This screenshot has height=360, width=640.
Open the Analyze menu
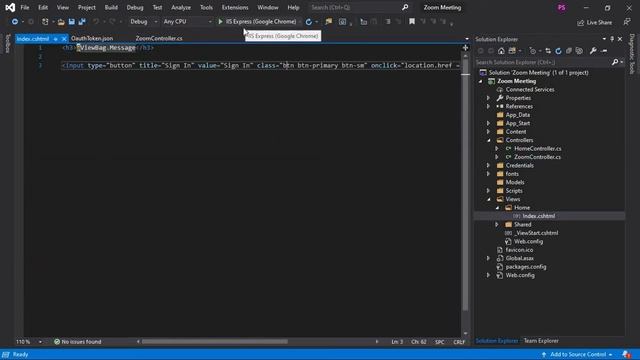181,7
